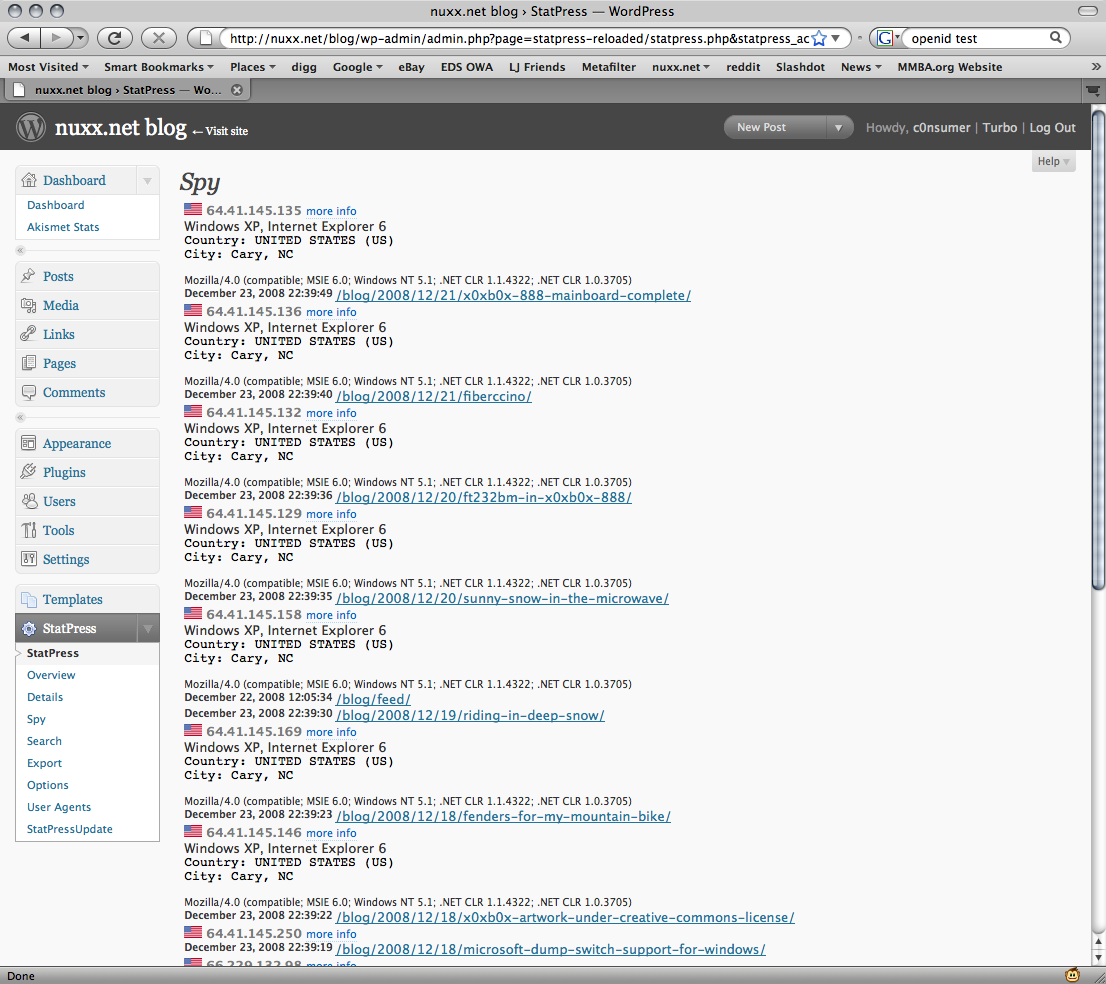Click in the browser URL address field
The image size is (1106, 984).
click(518, 38)
